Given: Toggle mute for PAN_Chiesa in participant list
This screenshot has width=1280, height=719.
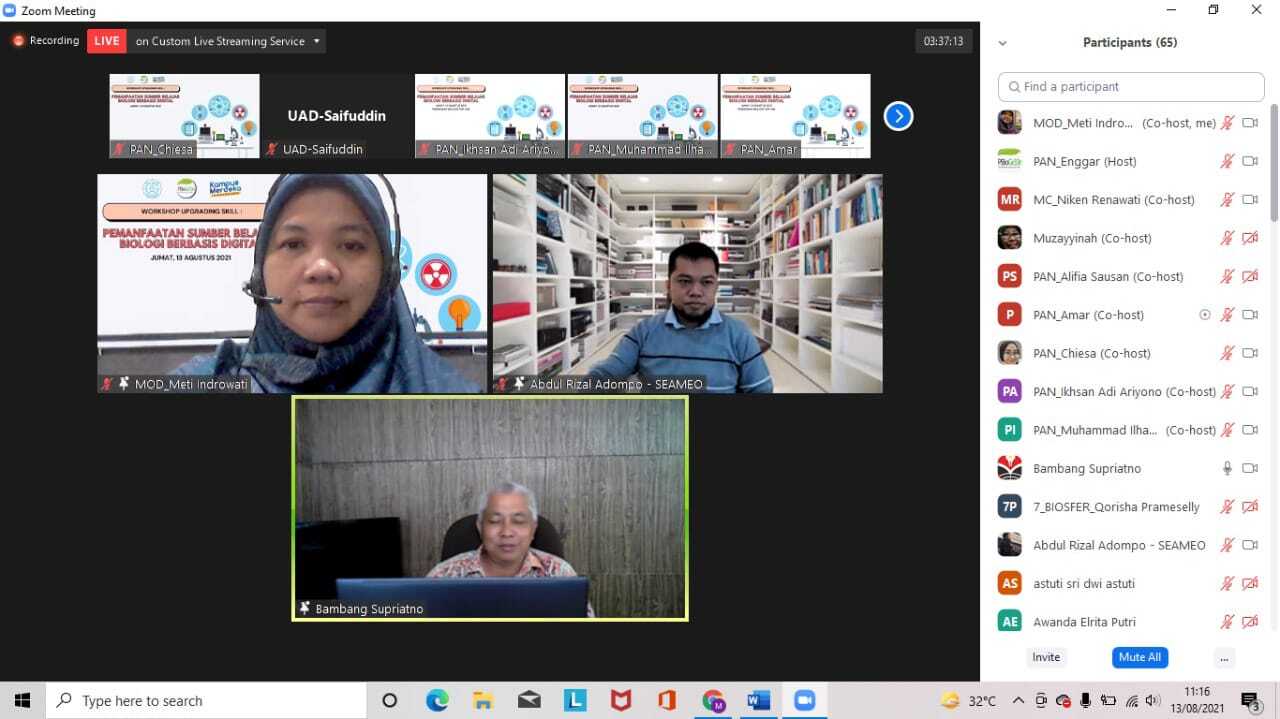Looking at the screenshot, I should click(1227, 353).
